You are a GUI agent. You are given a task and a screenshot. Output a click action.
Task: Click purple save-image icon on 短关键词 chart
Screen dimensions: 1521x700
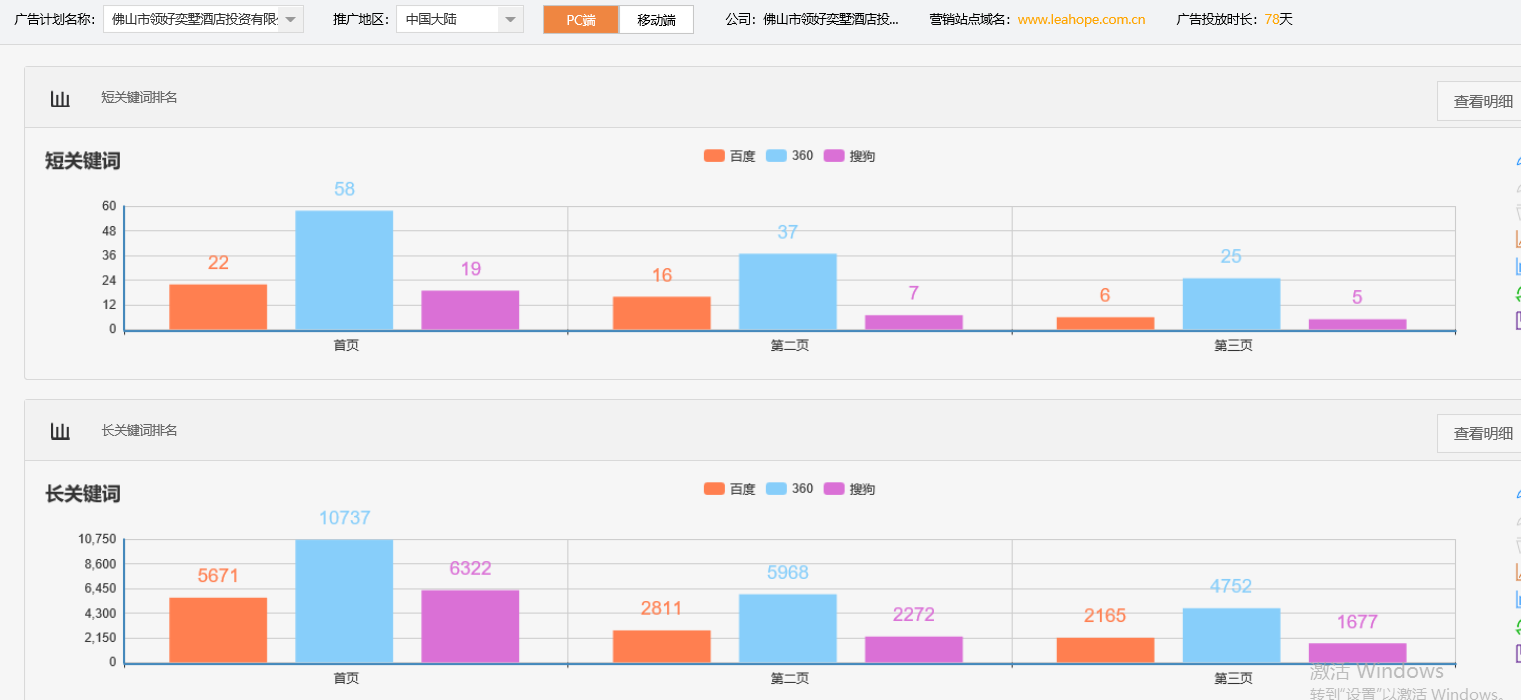click(x=1517, y=320)
